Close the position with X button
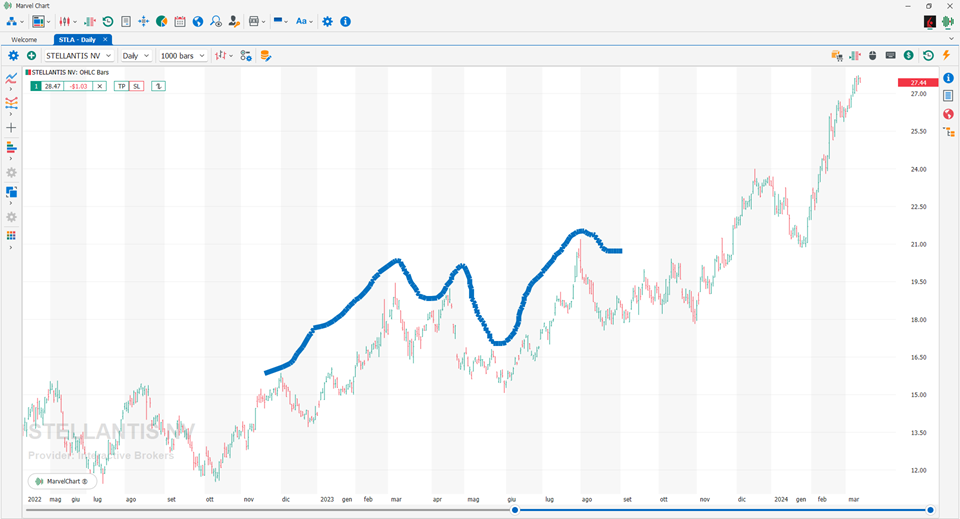The width and height of the screenshot is (960, 519). pos(100,86)
